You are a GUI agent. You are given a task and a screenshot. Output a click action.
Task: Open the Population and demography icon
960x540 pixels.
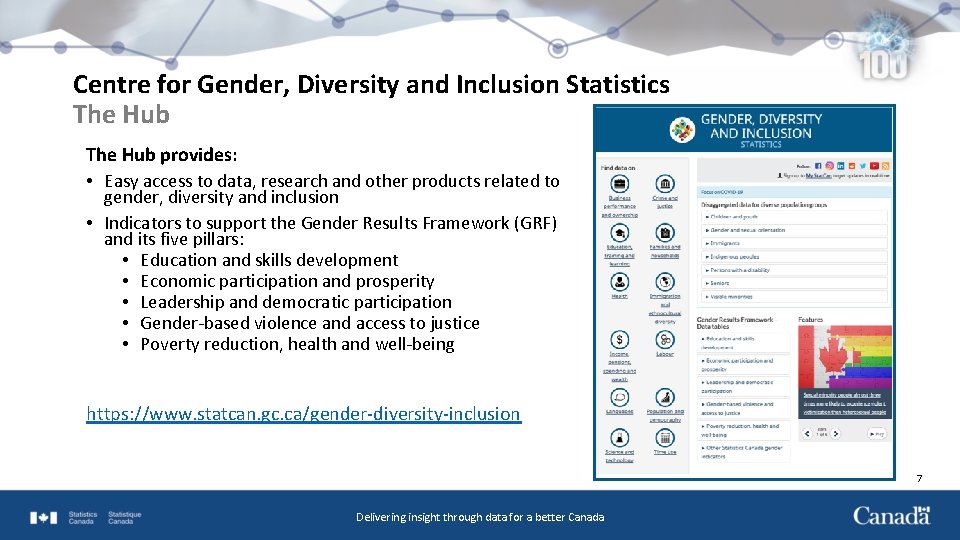[665, 397]
